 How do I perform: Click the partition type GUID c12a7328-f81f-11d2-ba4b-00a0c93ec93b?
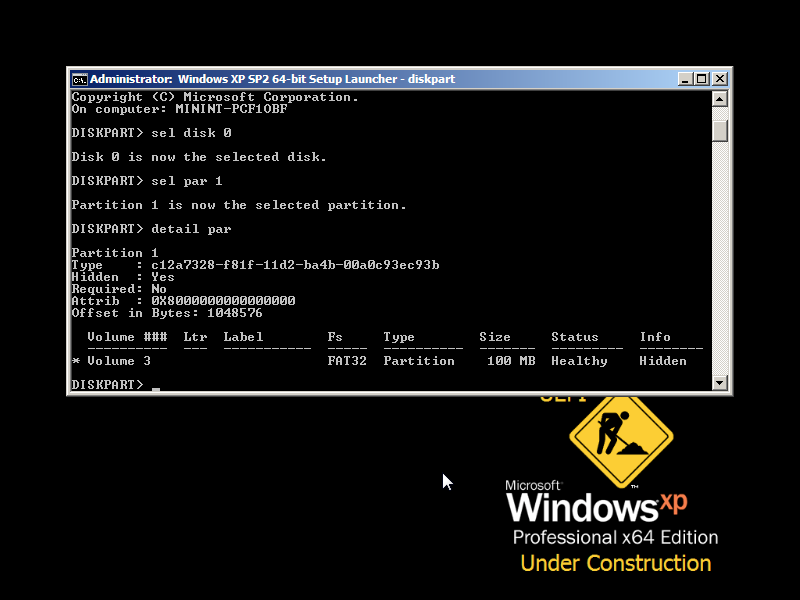(295, 265)
